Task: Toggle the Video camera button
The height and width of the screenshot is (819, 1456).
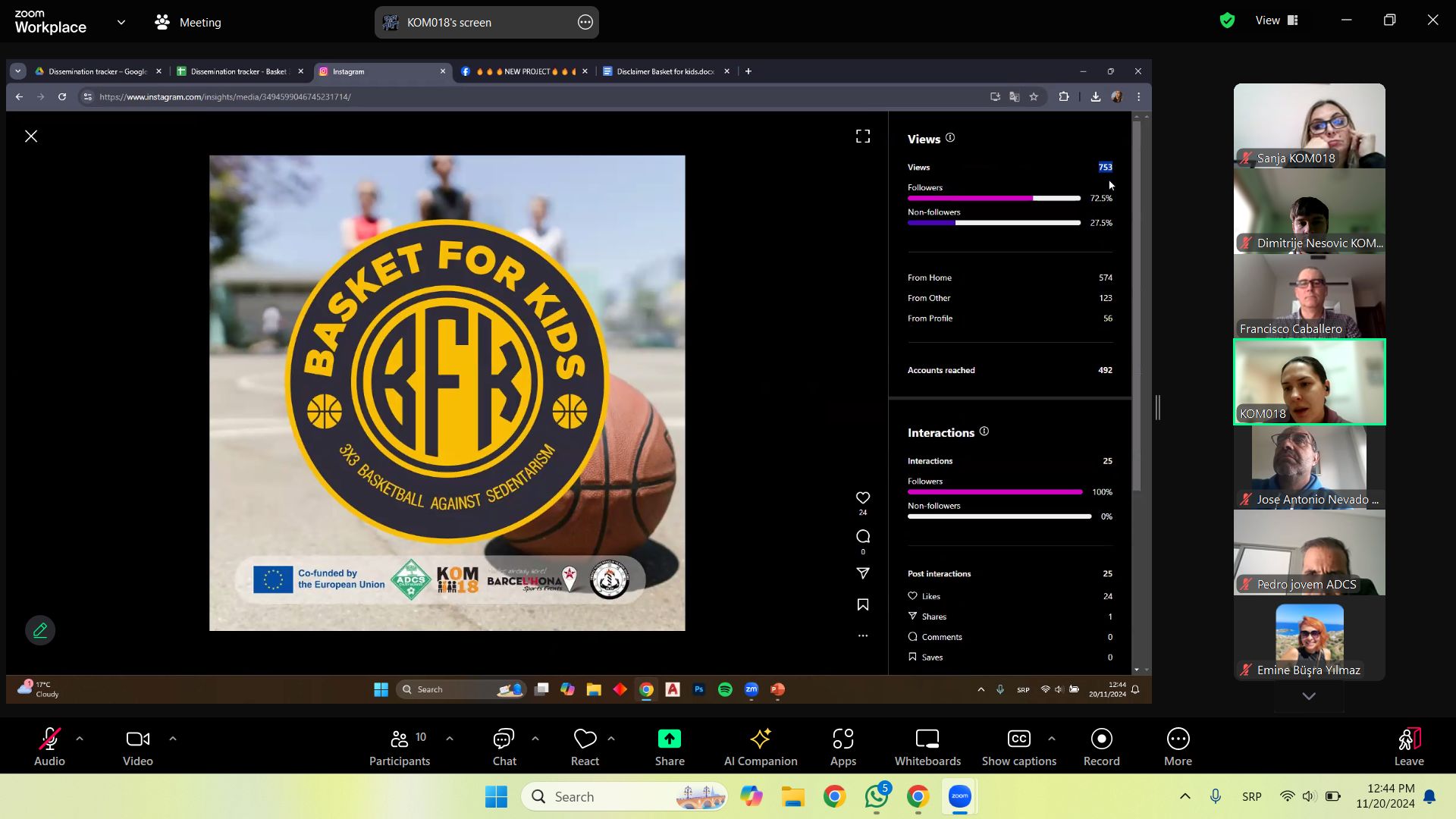Action: [x=137, y=747]
